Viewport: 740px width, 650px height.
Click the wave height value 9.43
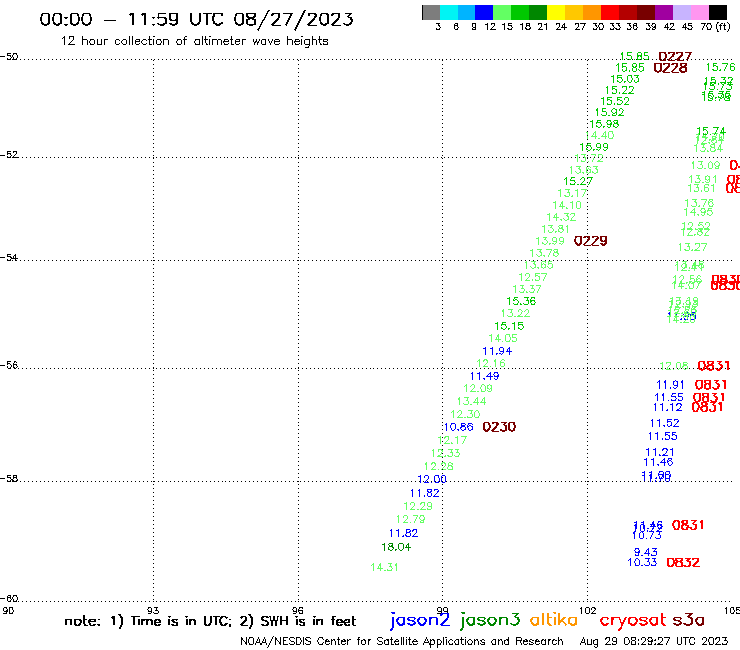tap(646, 552)
